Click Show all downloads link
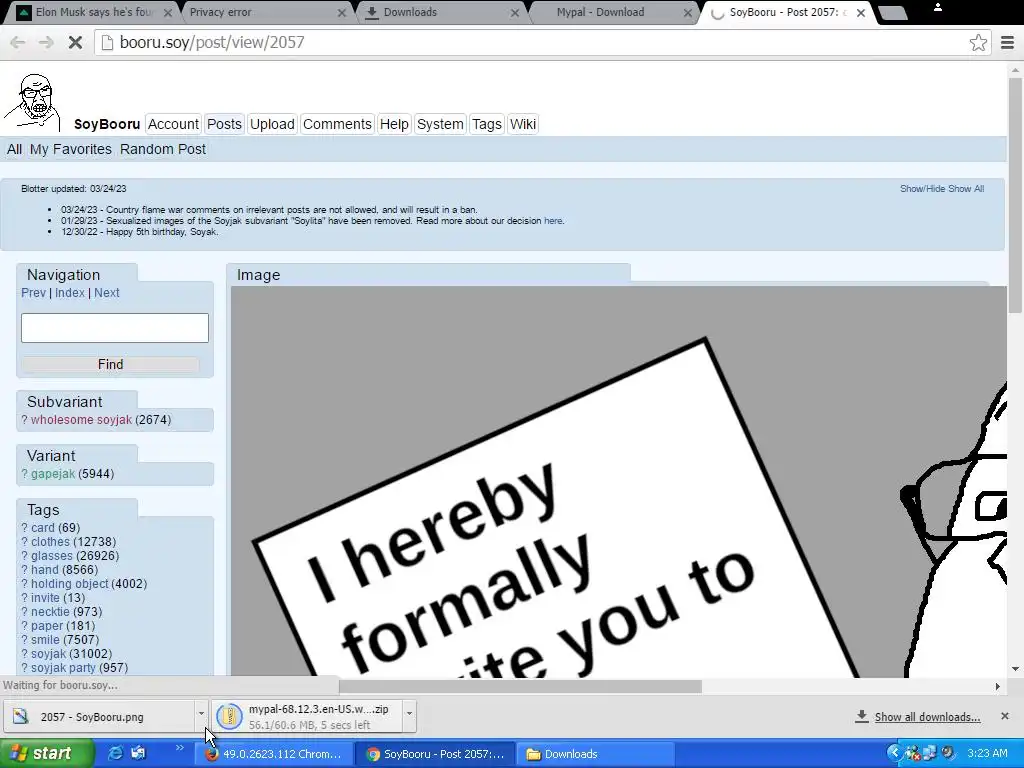 tap(927, 717)
